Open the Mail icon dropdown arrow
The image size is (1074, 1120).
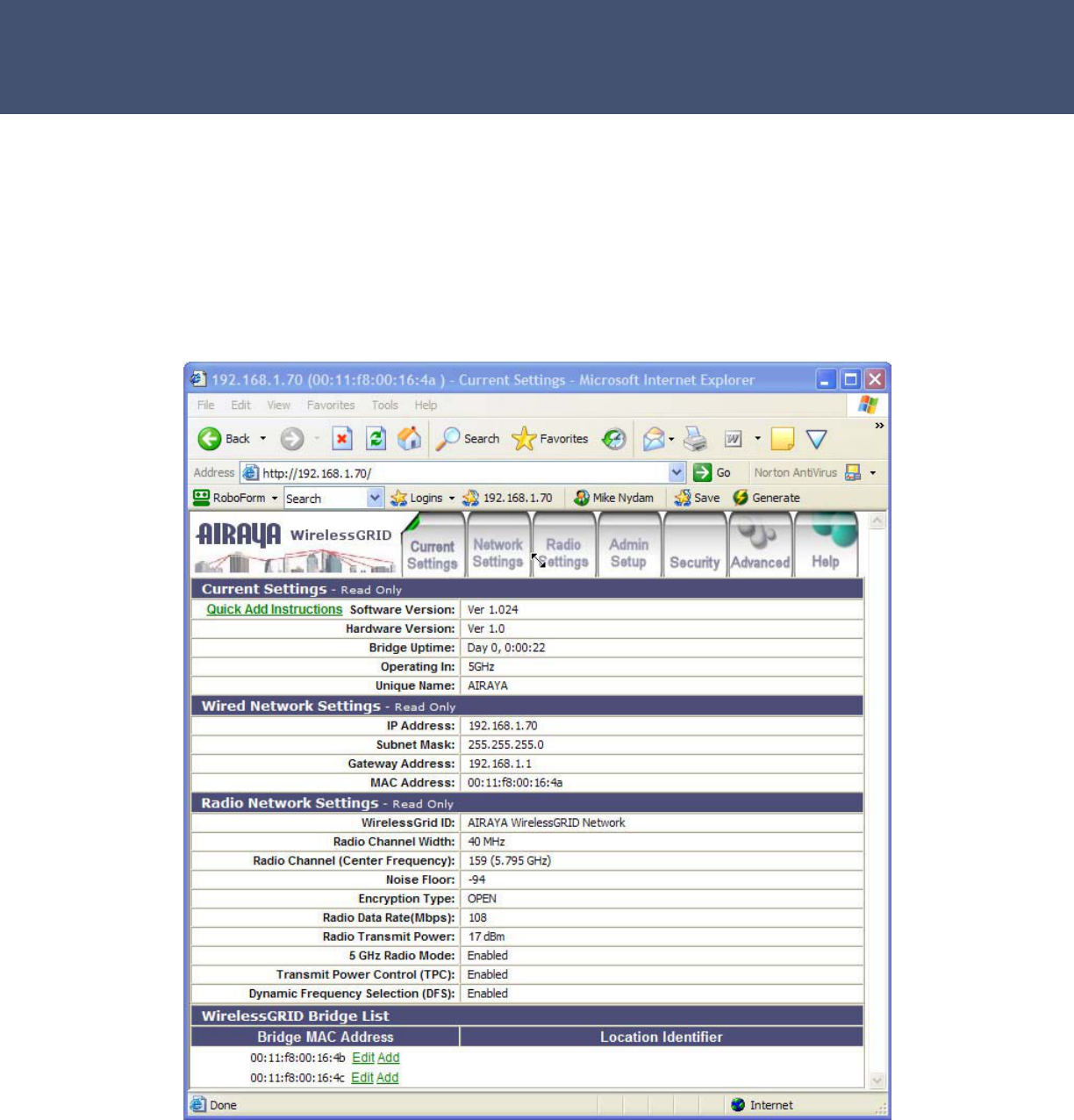671,439
